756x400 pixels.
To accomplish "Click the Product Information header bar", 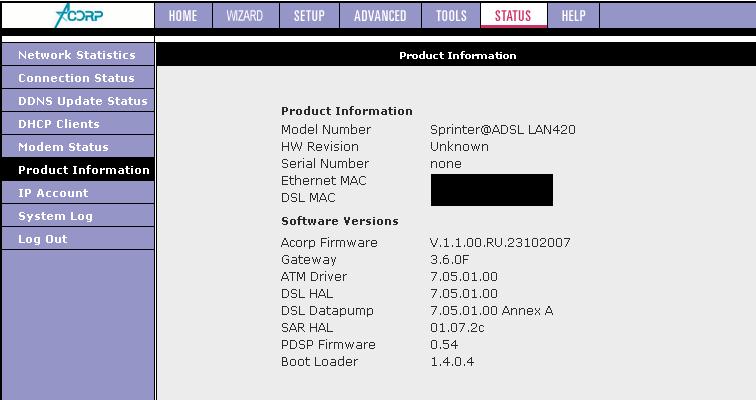I will coord(457,56).
